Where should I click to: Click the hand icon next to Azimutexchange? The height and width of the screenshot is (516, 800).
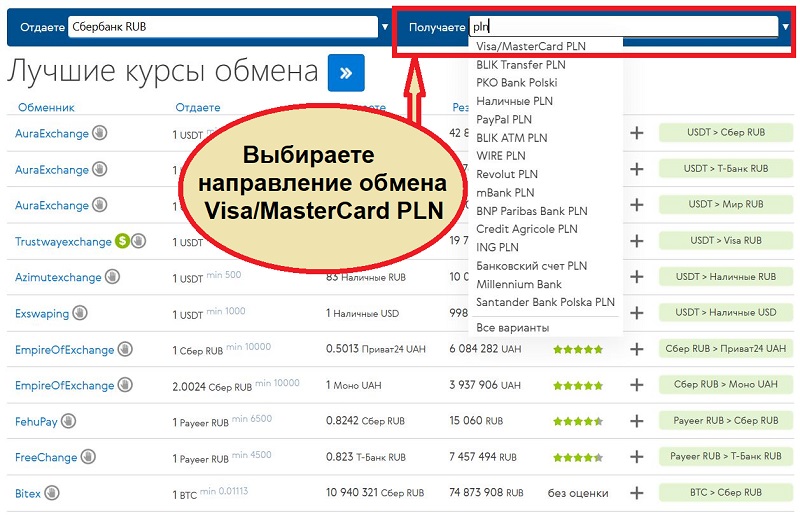click(112, 277)
